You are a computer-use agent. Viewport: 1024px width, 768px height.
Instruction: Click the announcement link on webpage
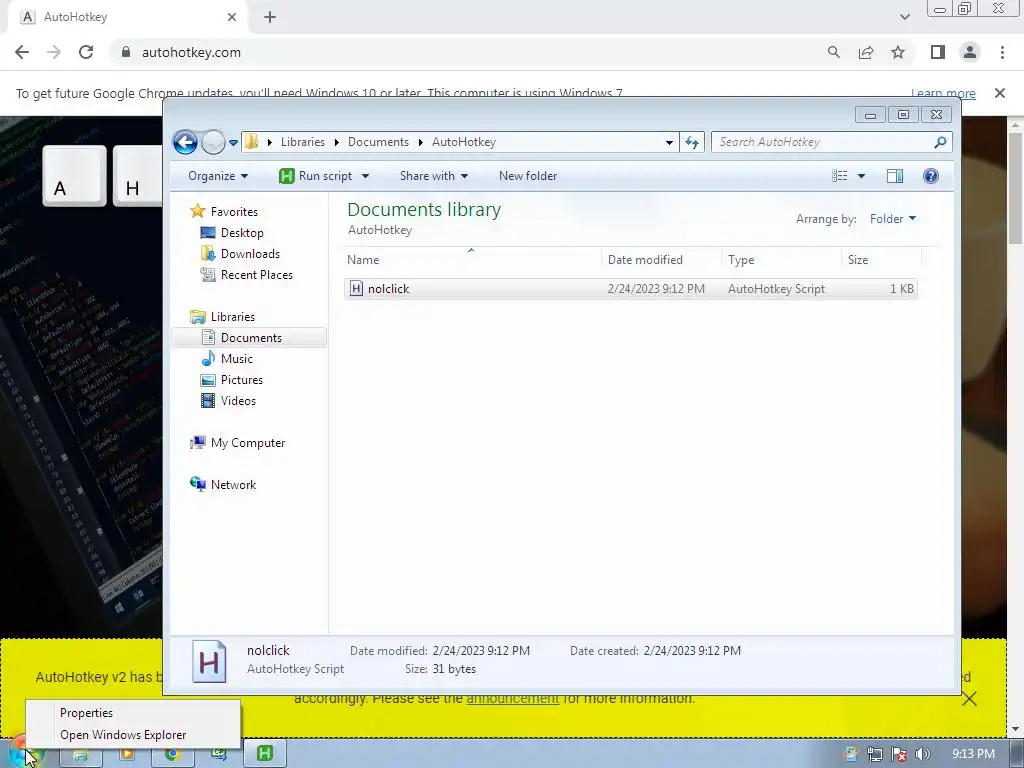click(512, 698)
